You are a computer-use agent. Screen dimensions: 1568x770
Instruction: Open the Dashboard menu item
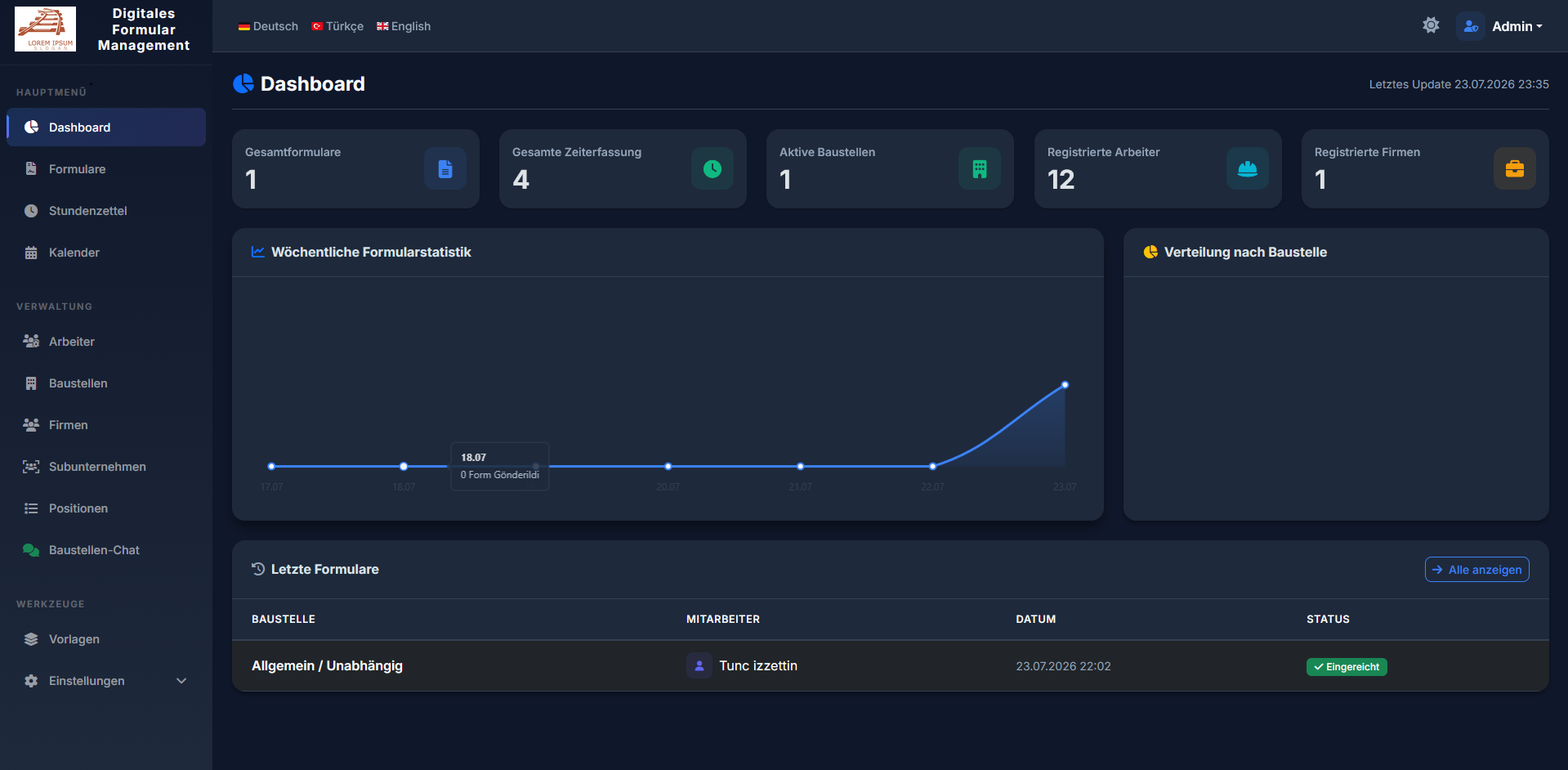pyautogui.click(x=106, y=127)
